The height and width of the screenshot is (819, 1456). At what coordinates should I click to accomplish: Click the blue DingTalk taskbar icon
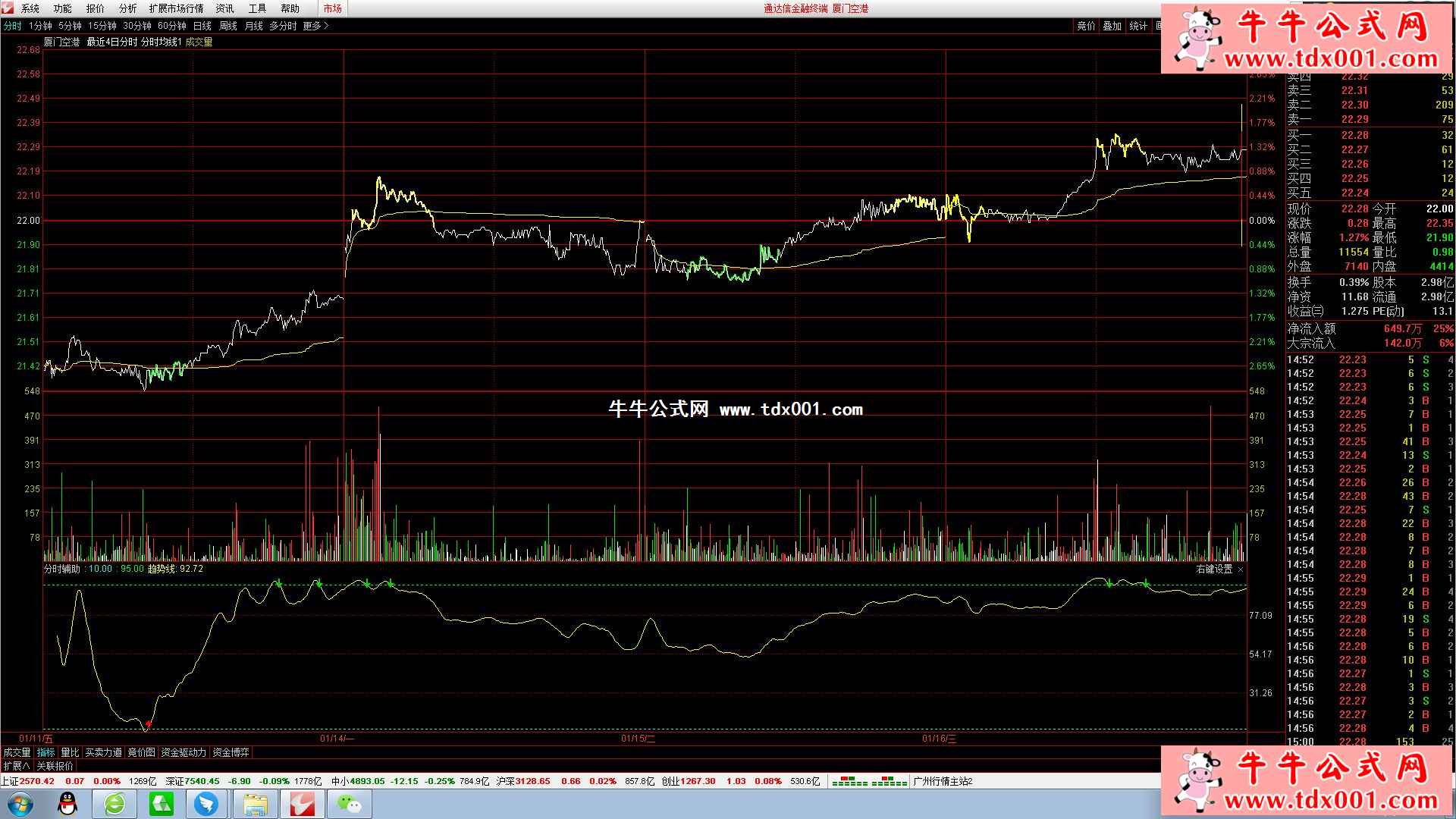point(206,804)
